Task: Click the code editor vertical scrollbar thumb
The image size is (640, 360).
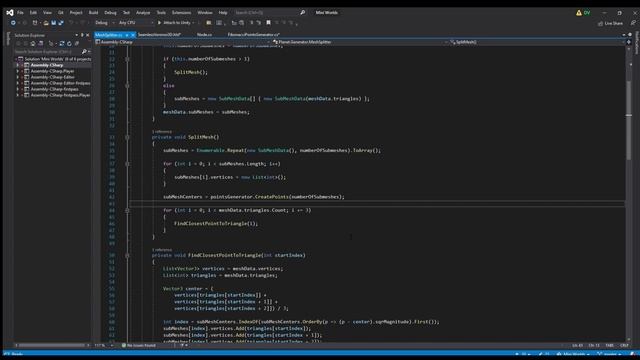Action: click(629, 120)
